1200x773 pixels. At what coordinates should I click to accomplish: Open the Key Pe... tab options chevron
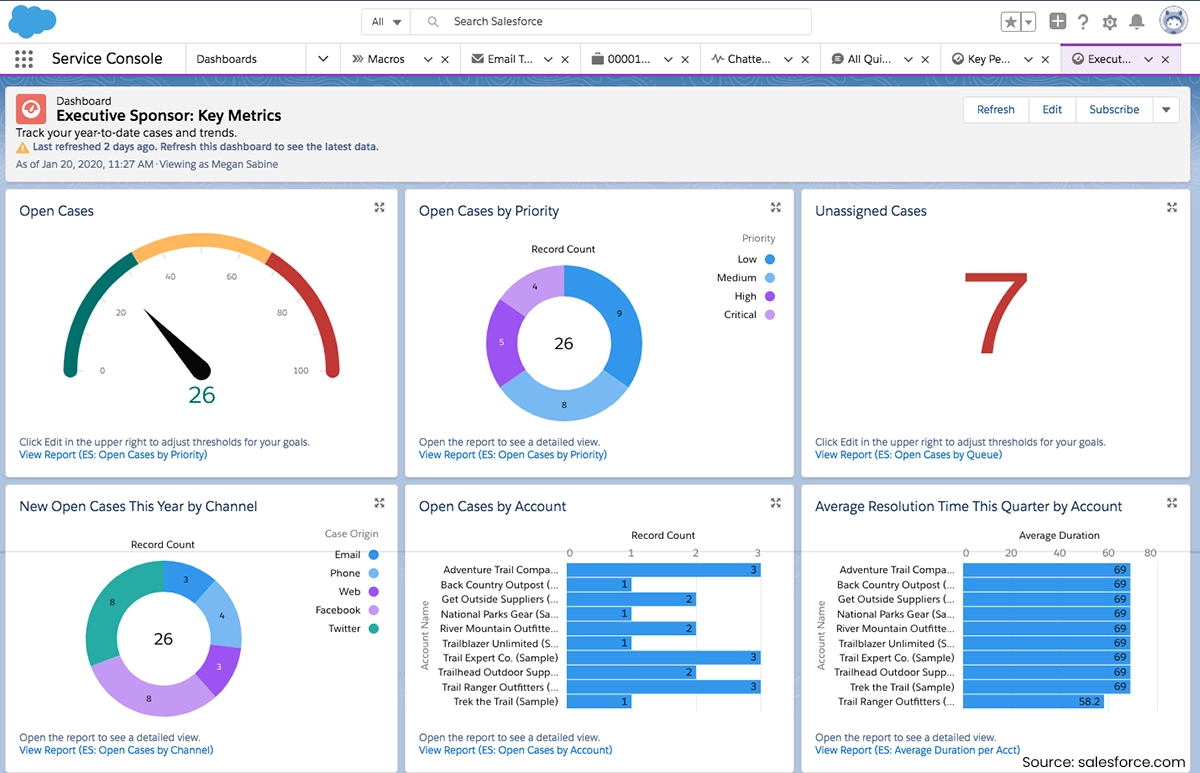coord(1028,59)
